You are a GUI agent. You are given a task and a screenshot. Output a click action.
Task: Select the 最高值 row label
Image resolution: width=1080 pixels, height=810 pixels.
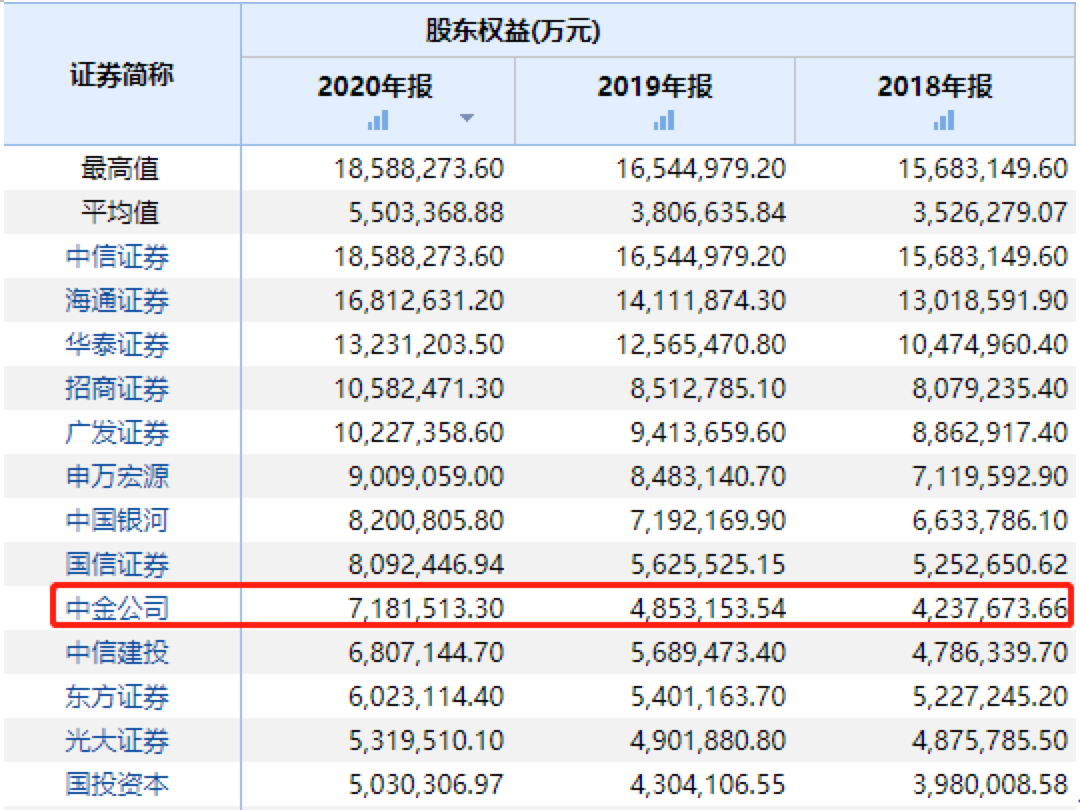[121, 169]
